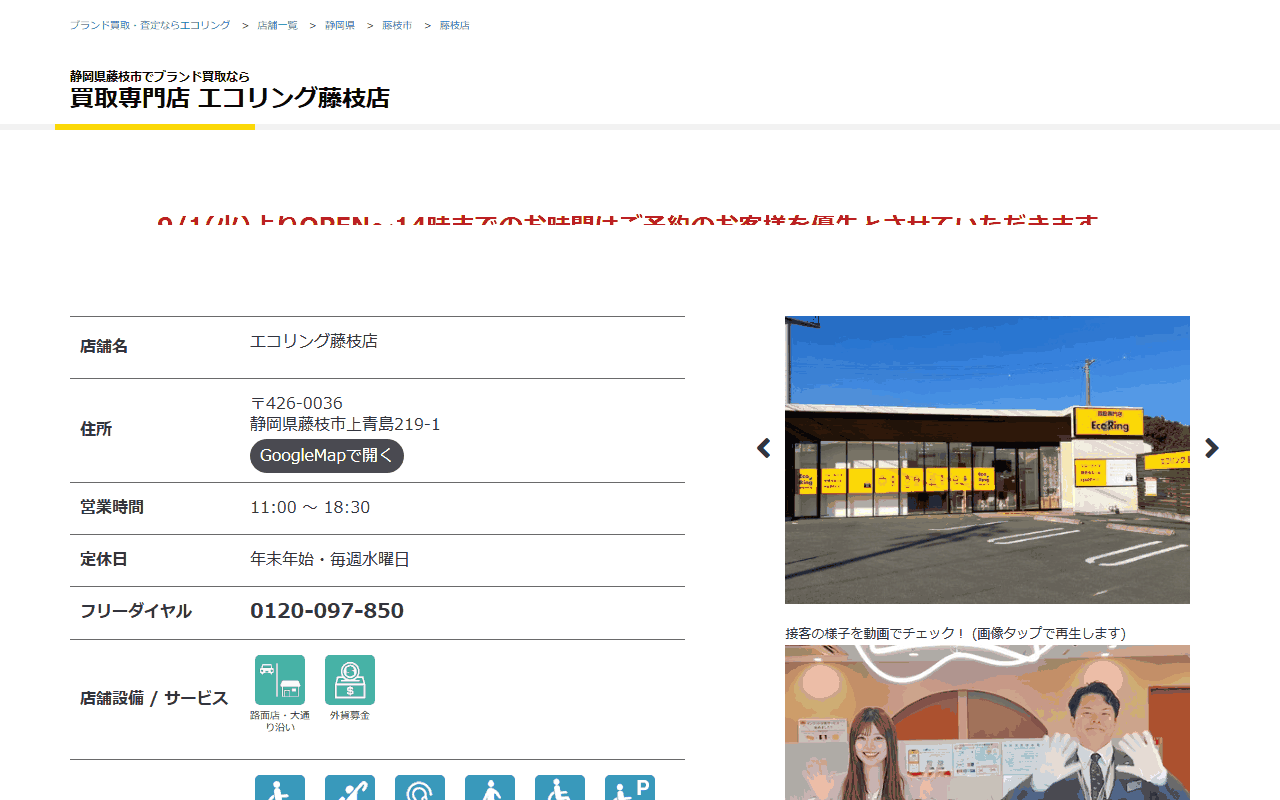The width and height of the screenshot is (1280, 800).
Task: Open the 店舗一覧 breadcrumb link
Action: (x=278, y=25)
